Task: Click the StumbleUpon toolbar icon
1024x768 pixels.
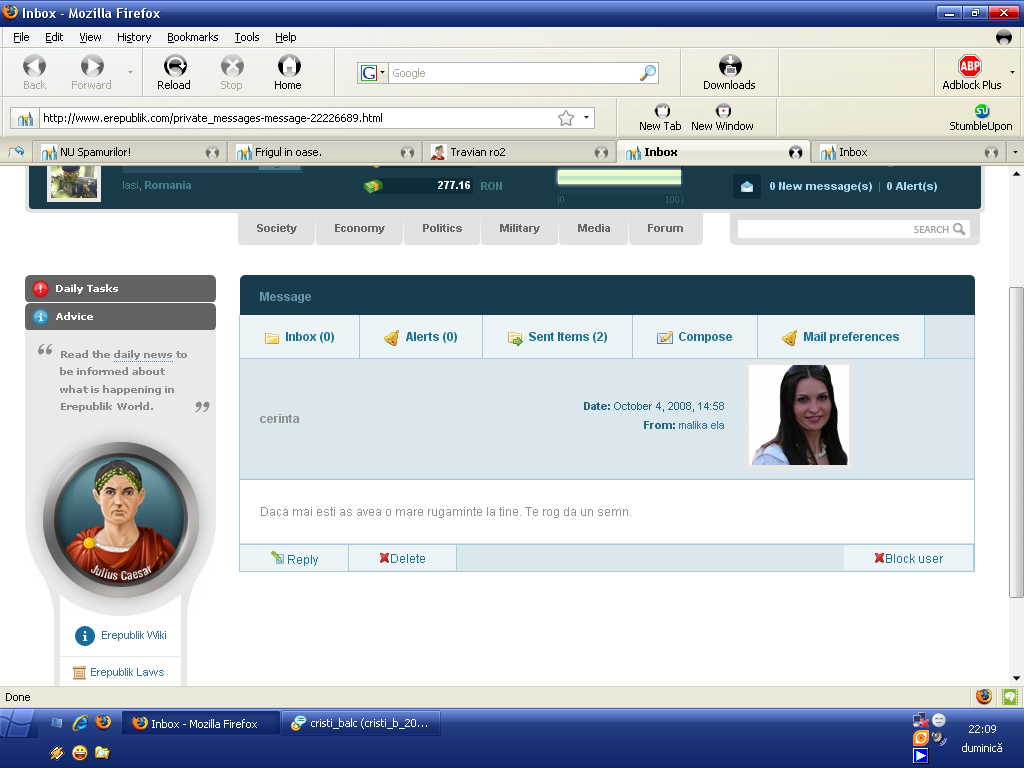Action: 981,111
